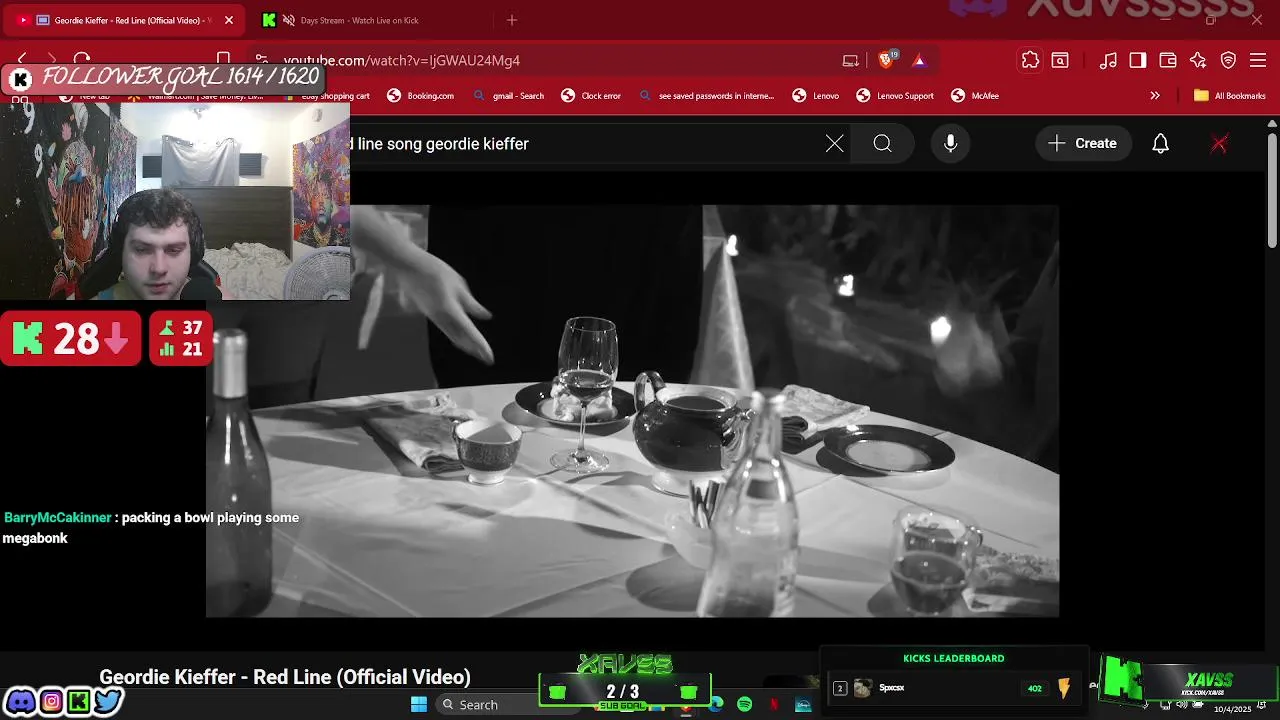Open the cast/picture-in-picture icon in the address bar
The width and height of the screenshot is (1280, 720).
(x=851, y=60)
